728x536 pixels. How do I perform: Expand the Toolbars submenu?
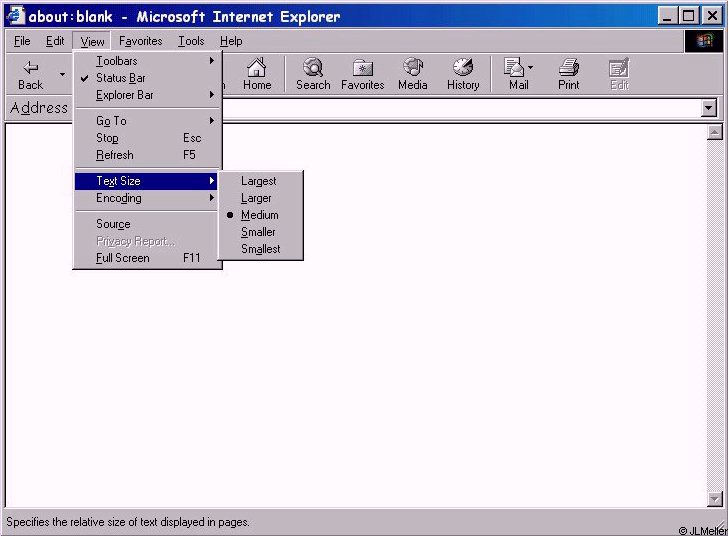click(x=148, y=61)
